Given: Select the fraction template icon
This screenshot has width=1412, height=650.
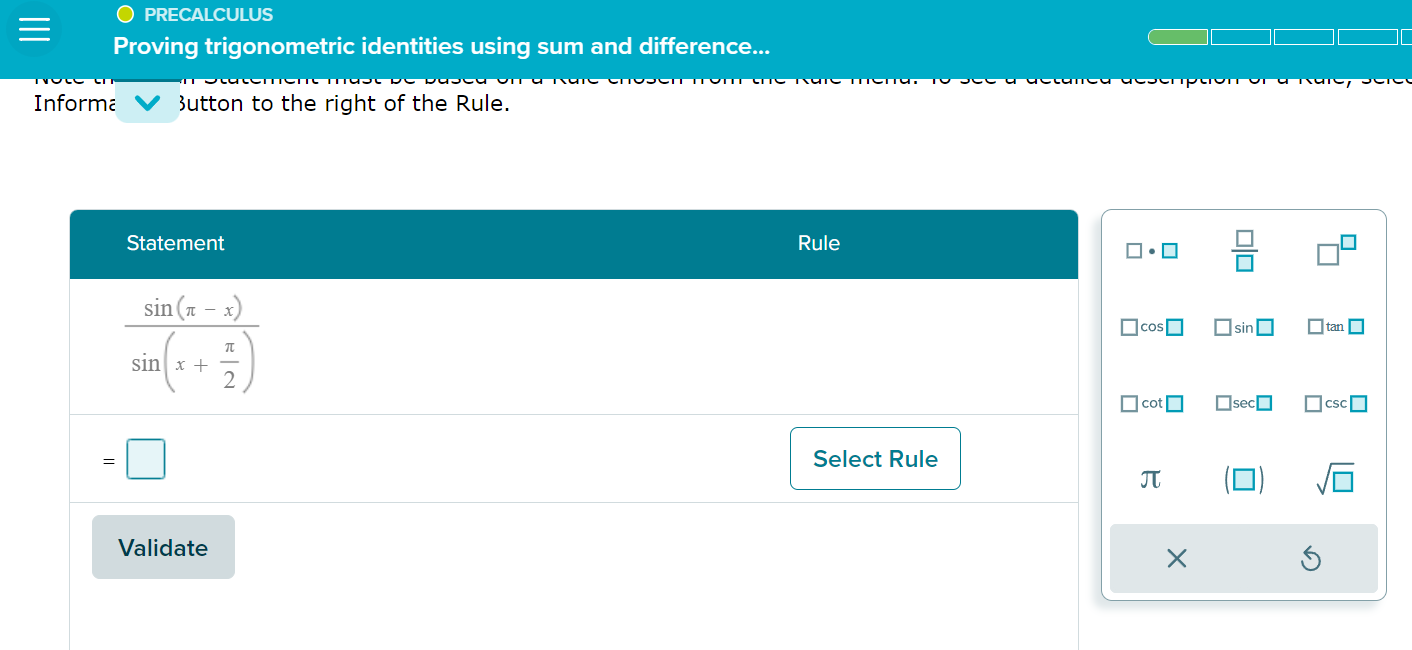Looking at the screenshot, I should click(1243, 250).
